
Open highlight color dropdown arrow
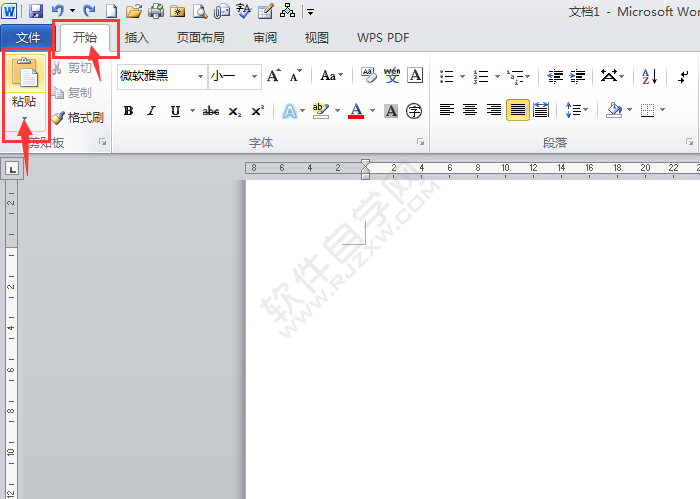(x=338, y=111)
